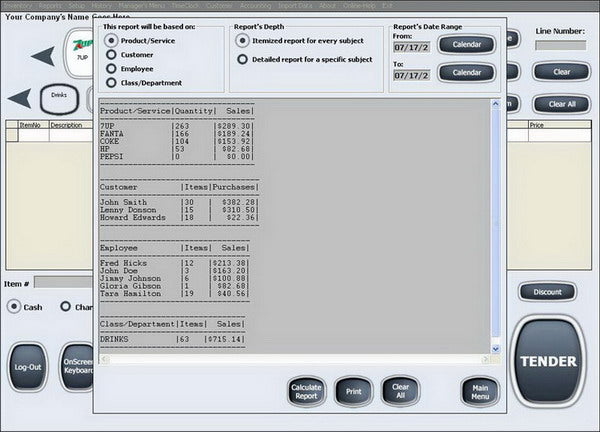Focus the Item # input box
600x432 pixels.
(x=64, y=282)
